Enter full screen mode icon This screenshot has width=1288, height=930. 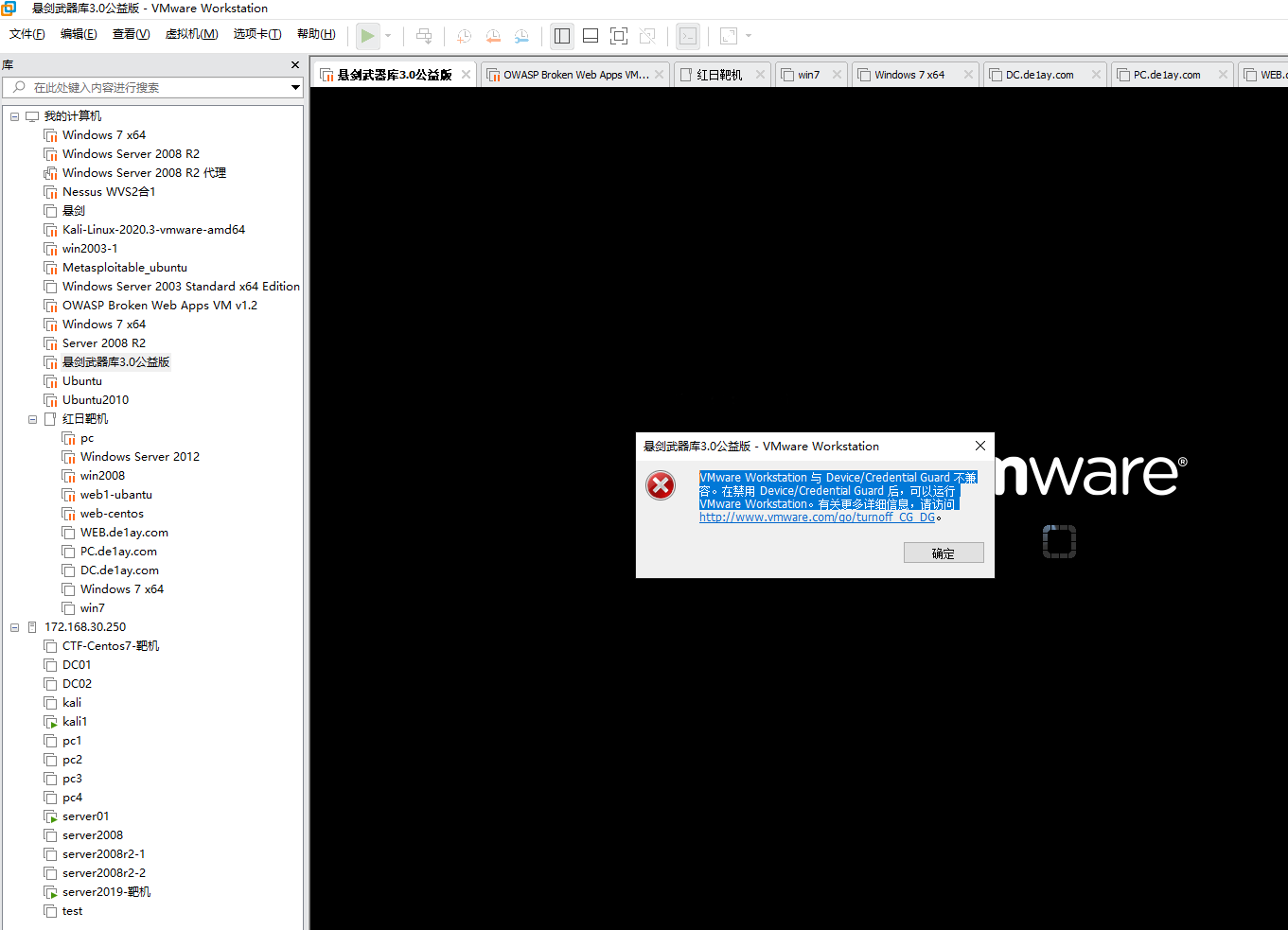(x=619, y=36)
